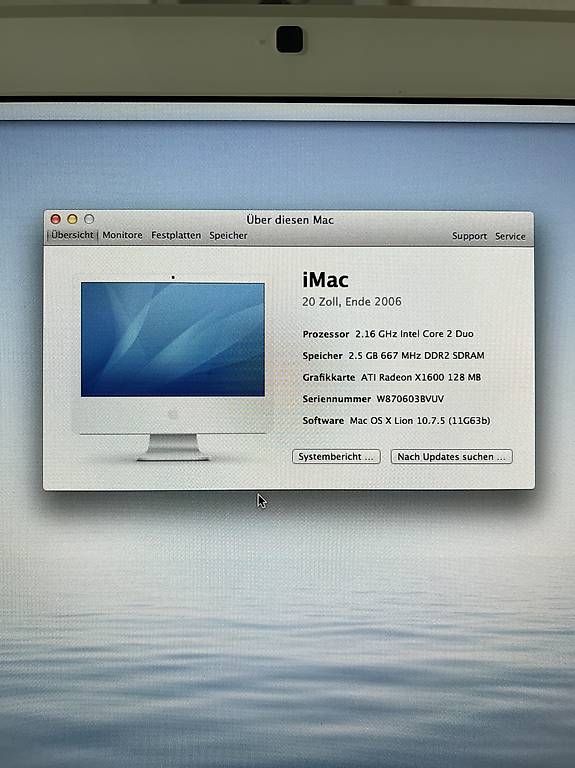The height and width of the screenshot is (768, 575).
Task: Click the model text 20 Zoll, Ende 2006
Action: click(x=352, y=302)
